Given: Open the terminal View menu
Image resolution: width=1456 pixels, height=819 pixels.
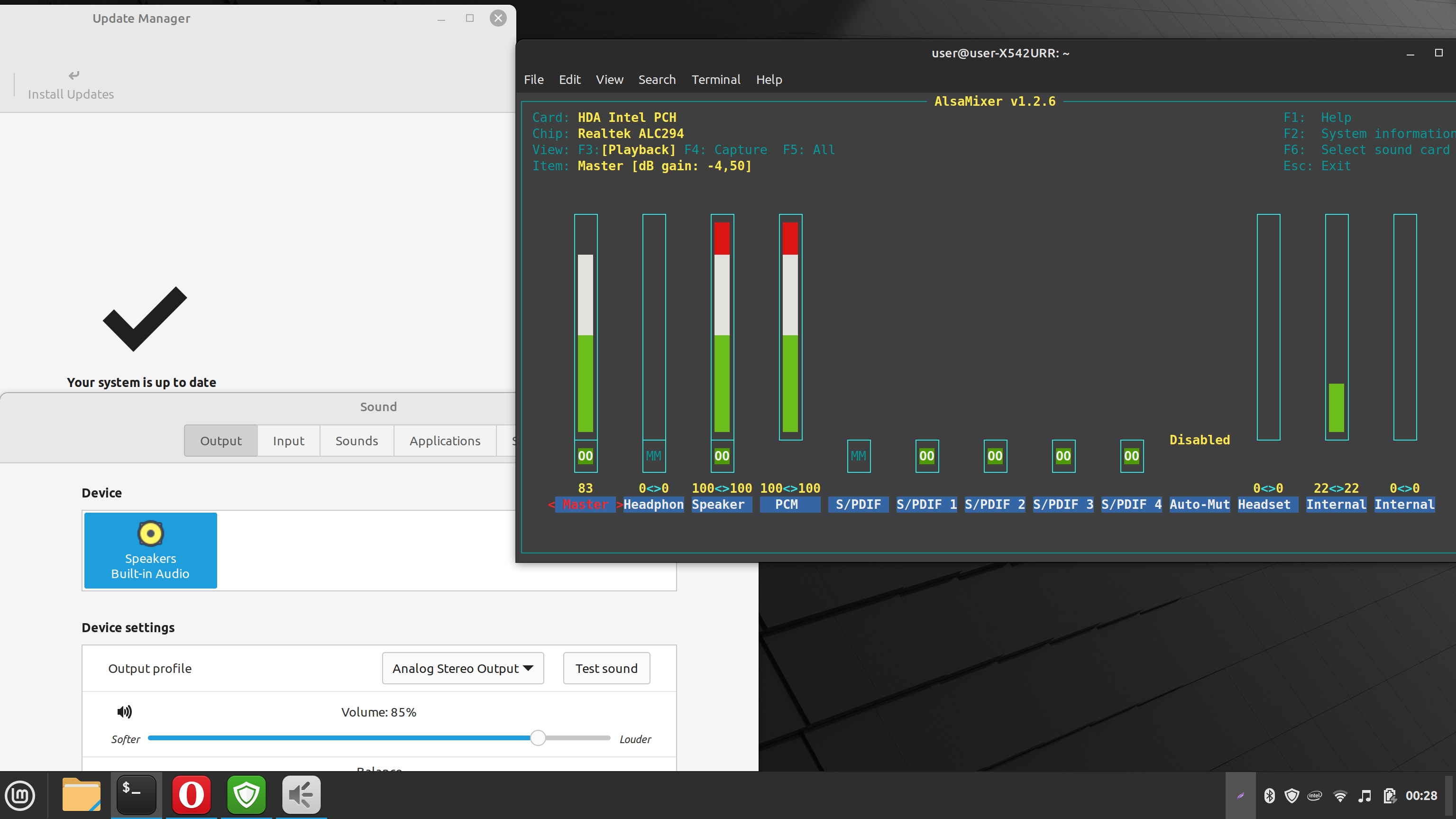Looking at the screenshot, I should [609, 80].
